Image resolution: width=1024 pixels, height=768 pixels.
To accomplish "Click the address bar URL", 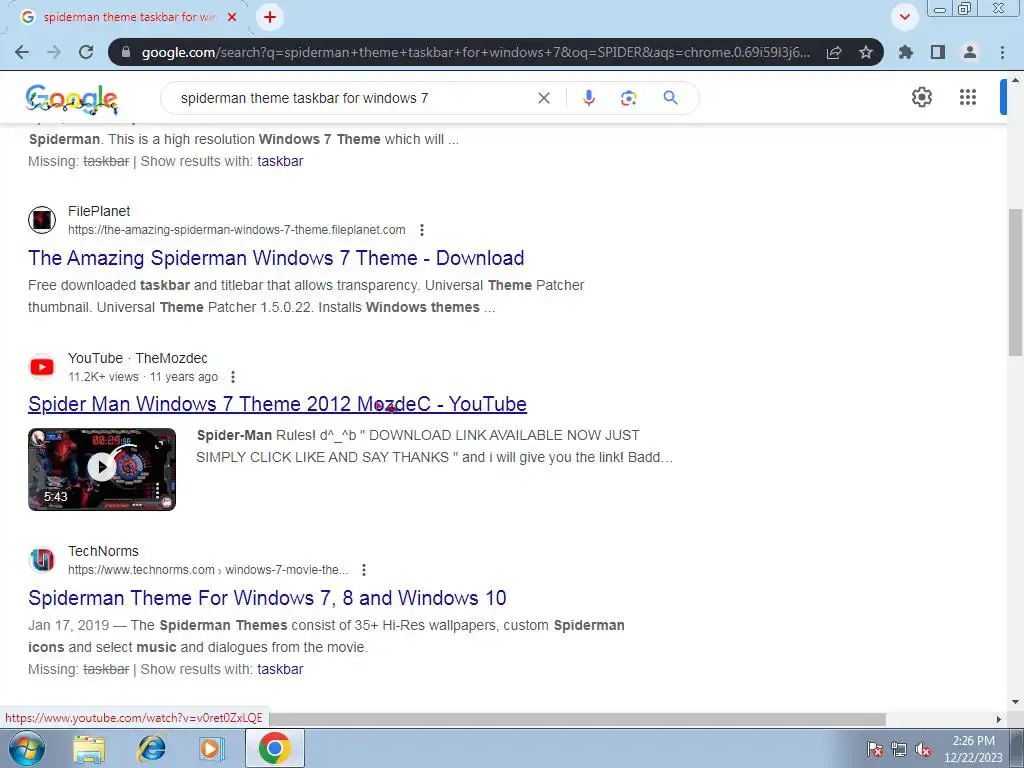I will tap(475, 52).
